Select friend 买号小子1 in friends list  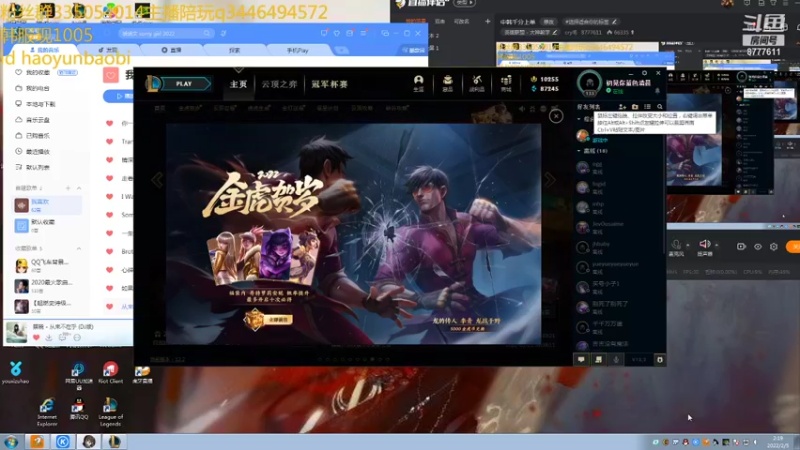tap(619, 287)
